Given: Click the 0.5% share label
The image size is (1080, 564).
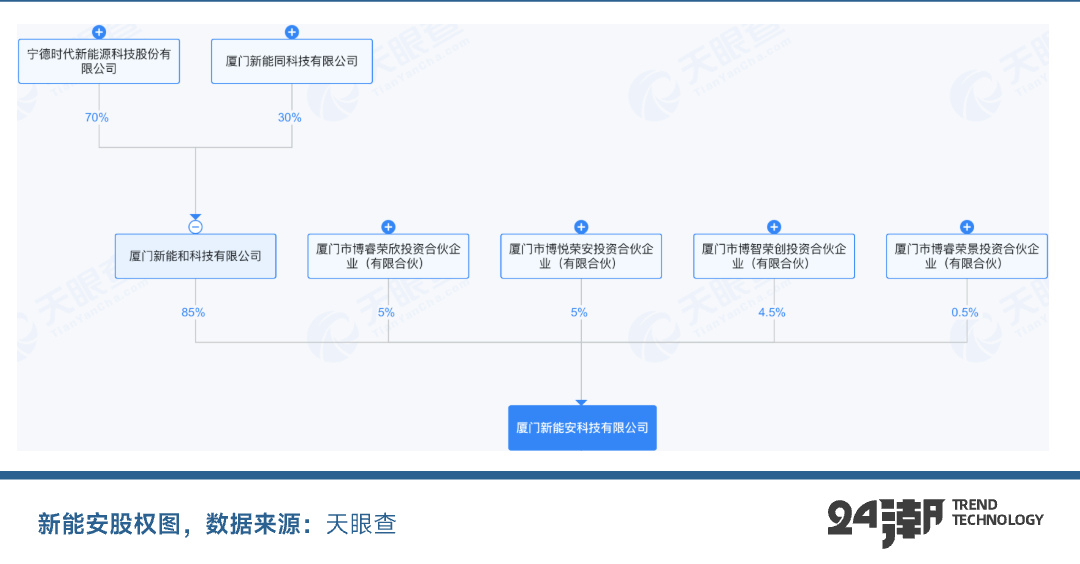Looking at the screenshot, I should click(964, 313).
